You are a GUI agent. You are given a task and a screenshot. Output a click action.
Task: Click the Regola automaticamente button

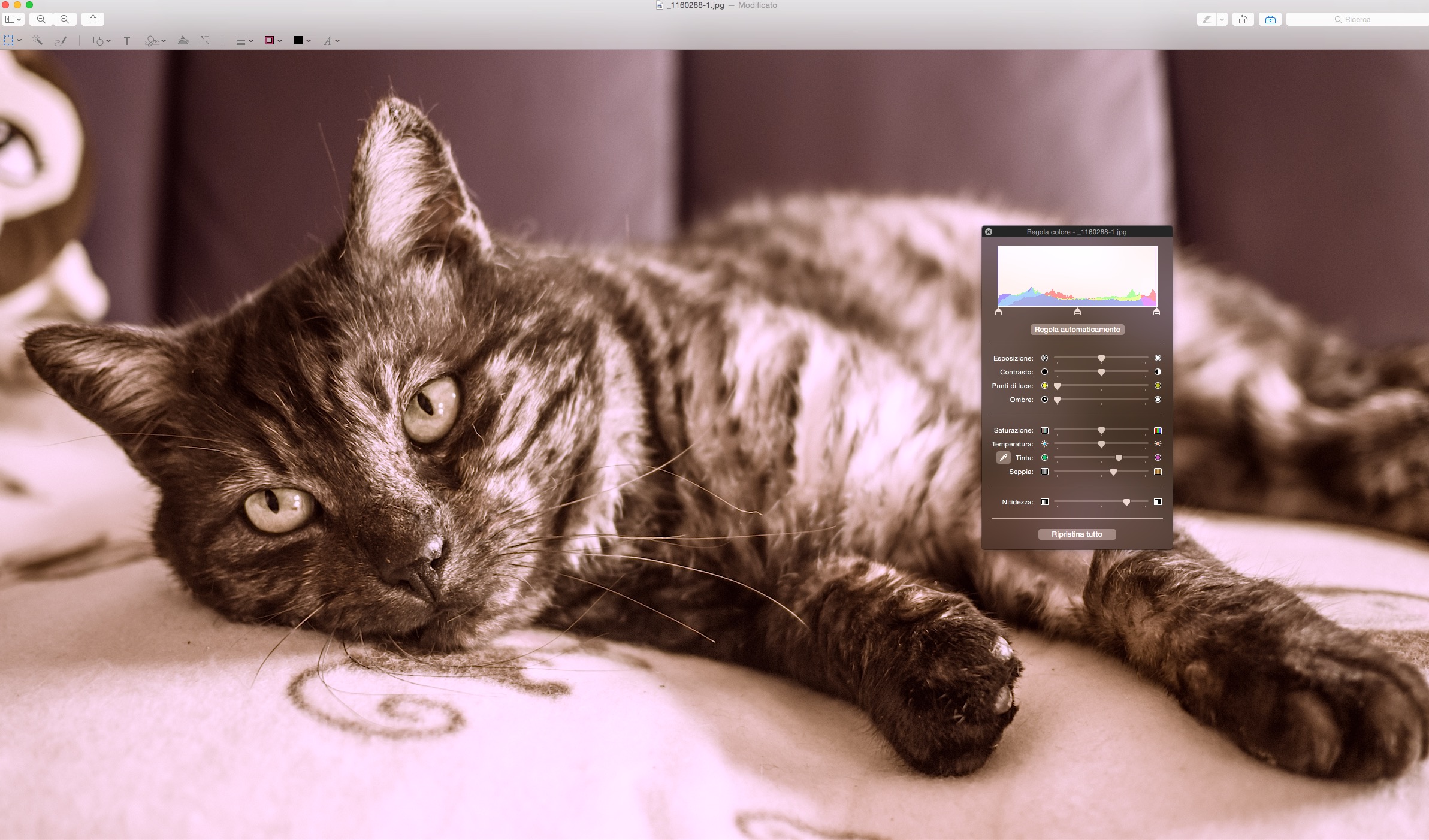(1077, 330)
